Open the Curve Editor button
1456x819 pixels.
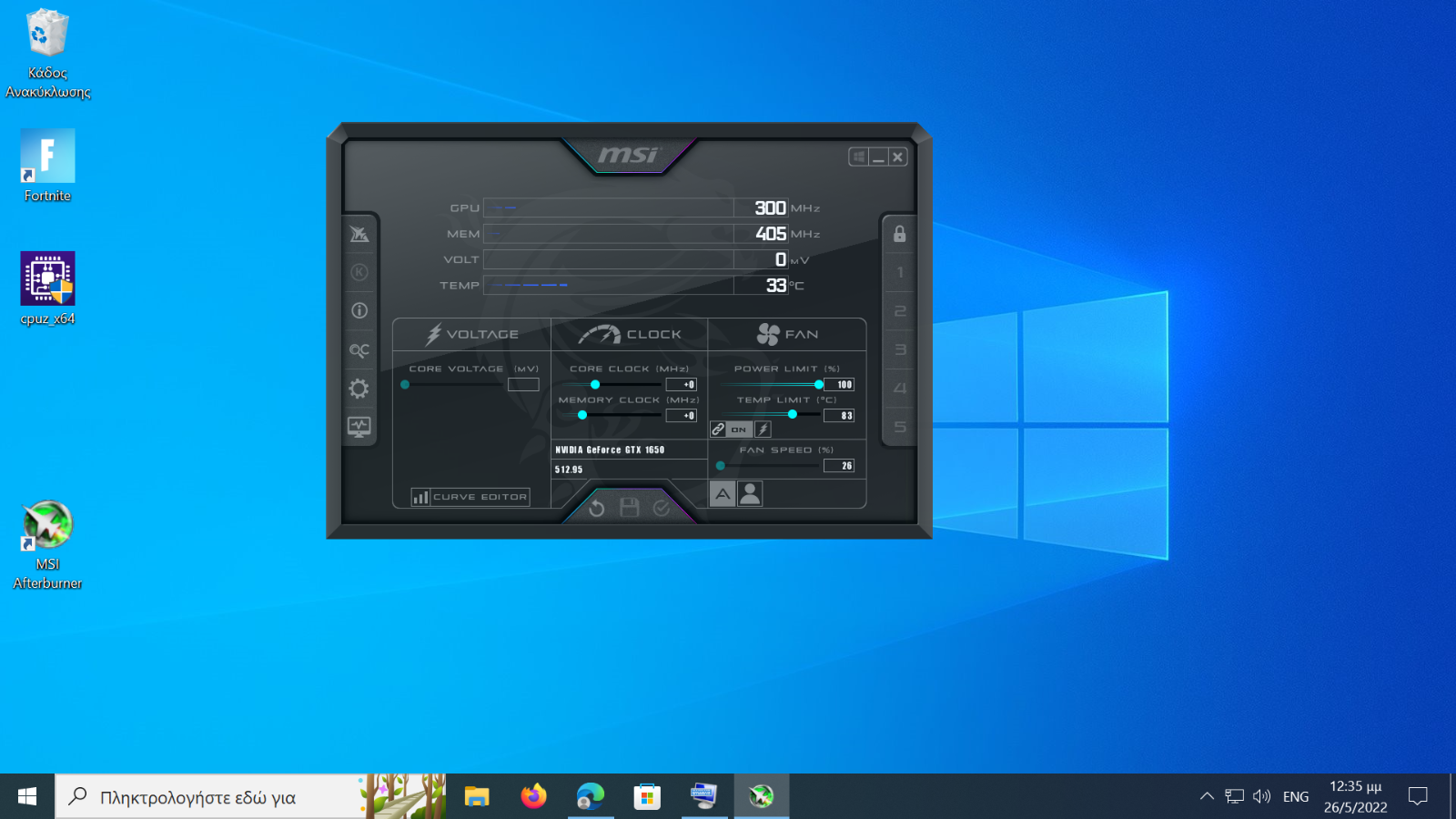(x=470, y=497)
